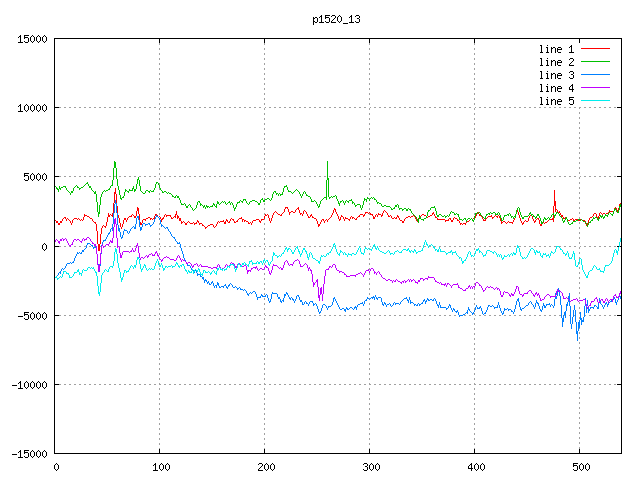The width and height of the screenshot is (640, 480).
Task: Select the 'line 4' legend label
Action: [x=557, y=88]
